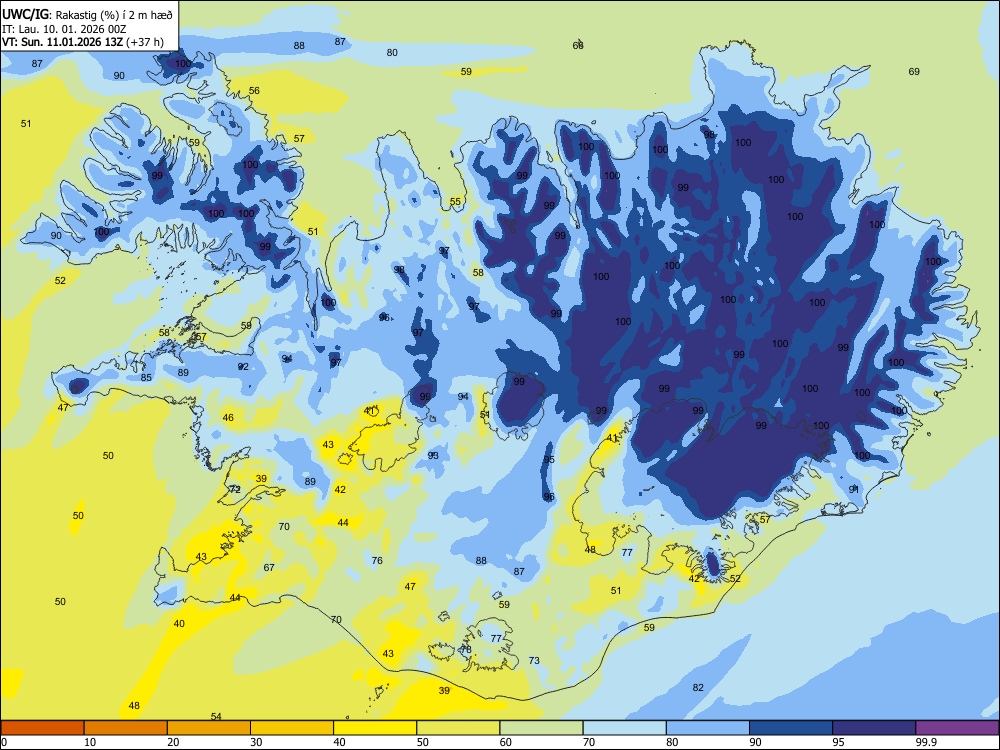Click the map value '69' in the northeast sea
This screenshot has width=1000, height=750.
point(914,71)
